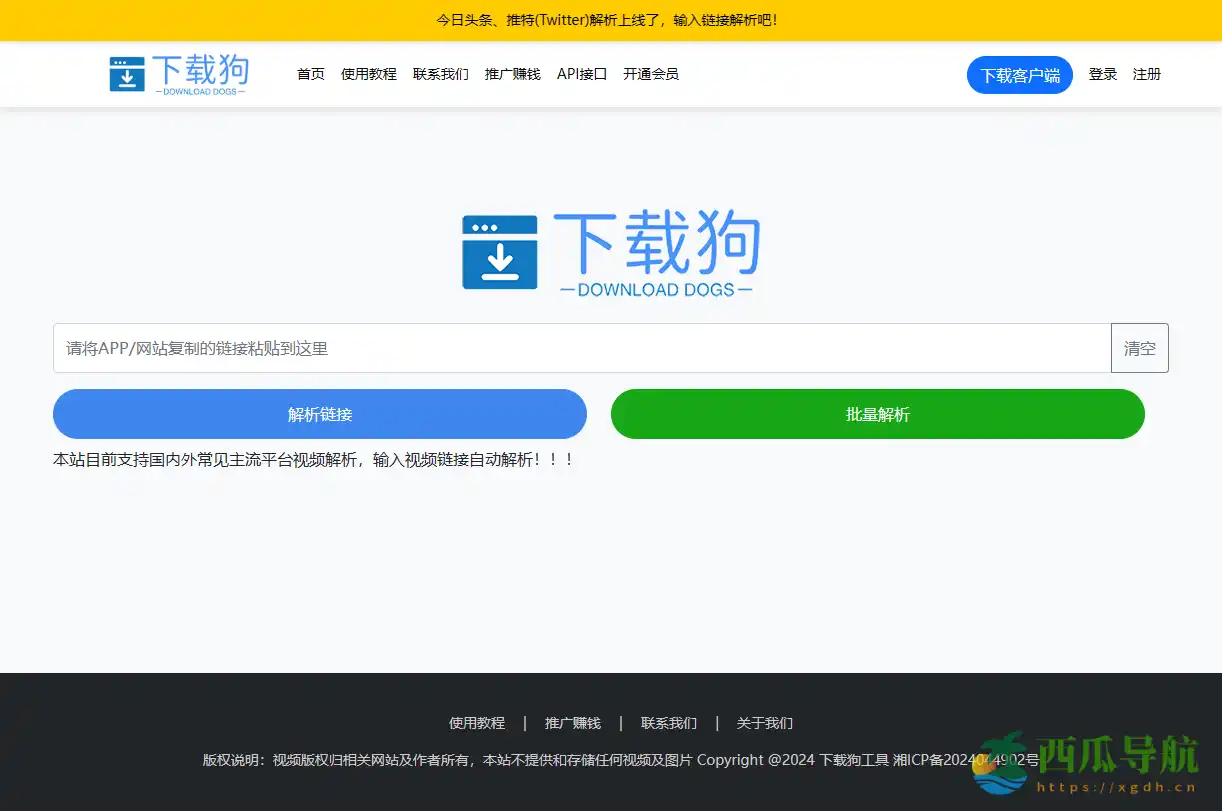Select 开通会员 to open membership page
Screen dimensions: 1222x811
pos(652,73)
